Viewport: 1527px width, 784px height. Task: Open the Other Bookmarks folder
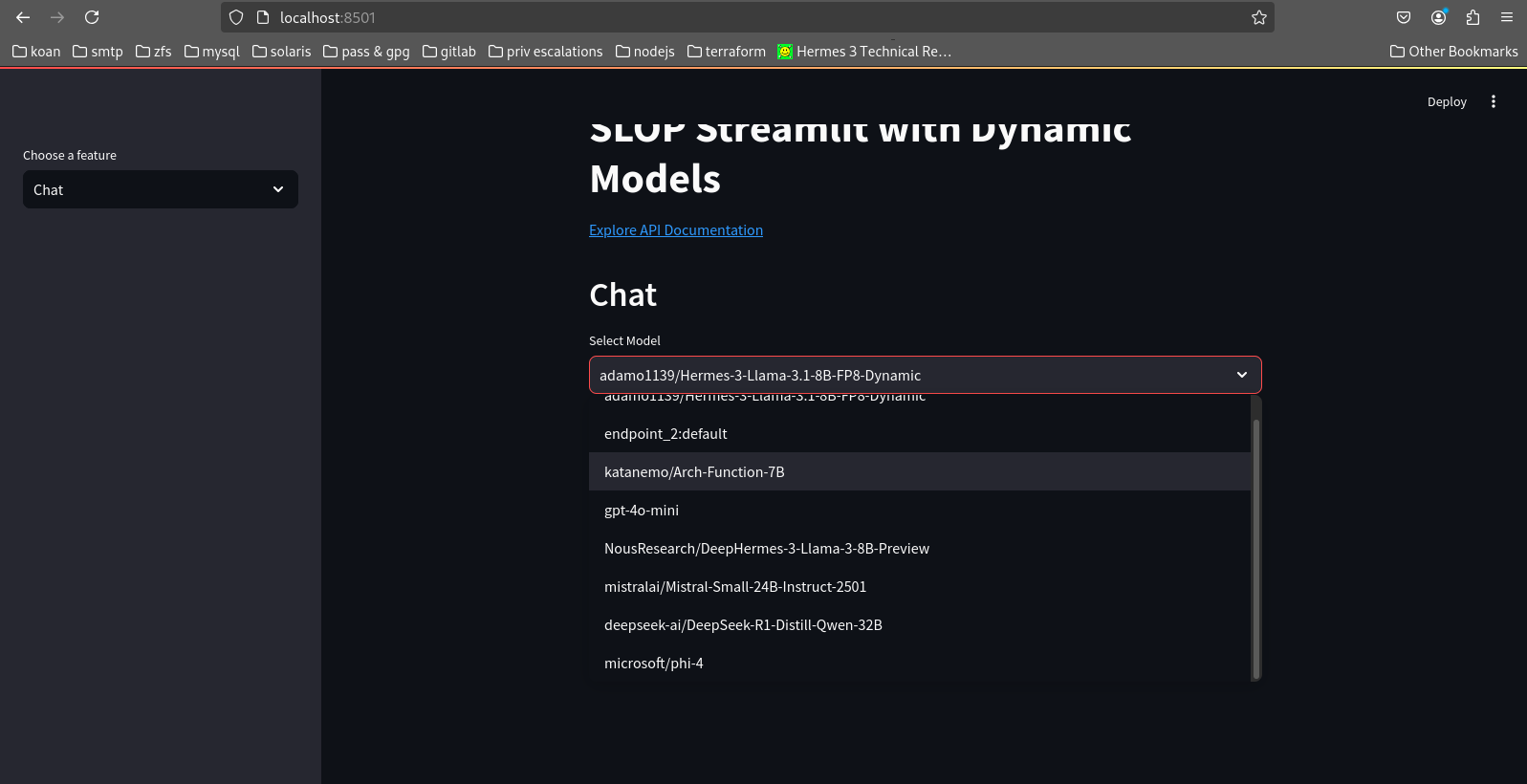[1453, 52]
